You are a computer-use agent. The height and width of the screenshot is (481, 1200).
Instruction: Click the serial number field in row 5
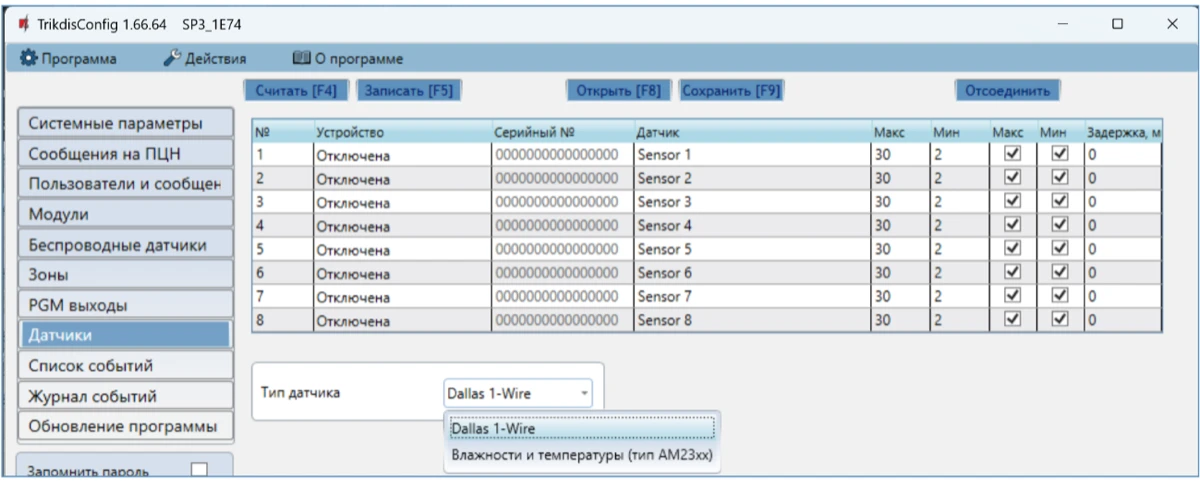560,249
